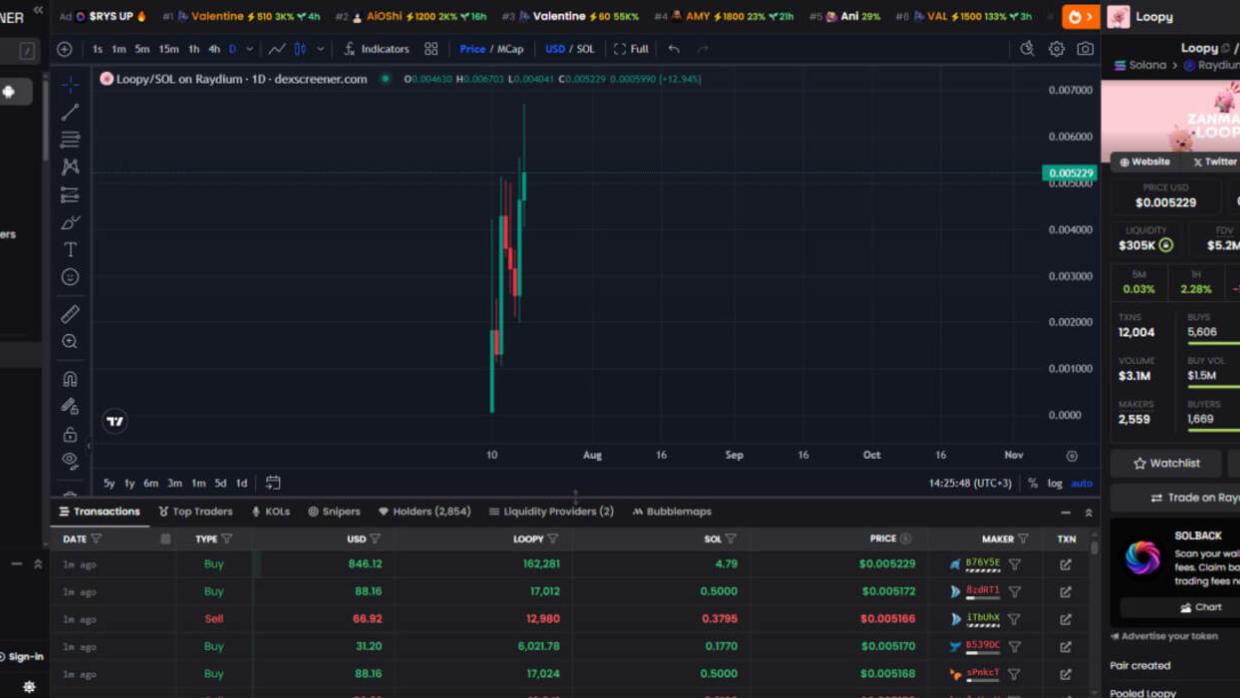Viewport: 1240px width, 698px height.
Task: Hide all drawings with eye icon
Action: coord(70,461)
